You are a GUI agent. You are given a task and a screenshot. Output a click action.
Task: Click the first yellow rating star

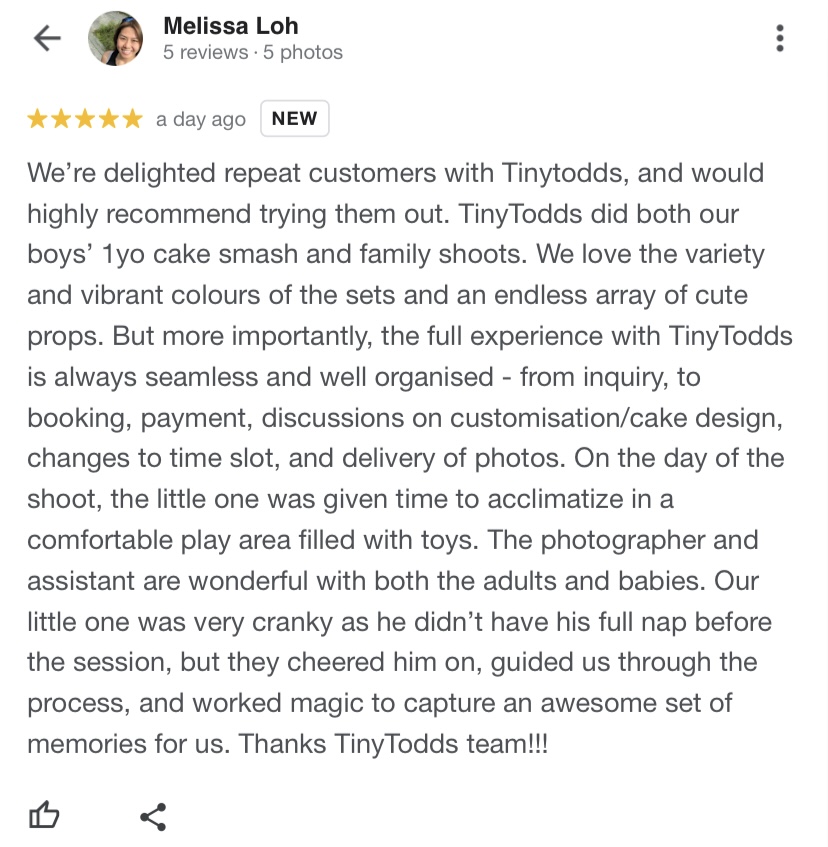(37, 118)
